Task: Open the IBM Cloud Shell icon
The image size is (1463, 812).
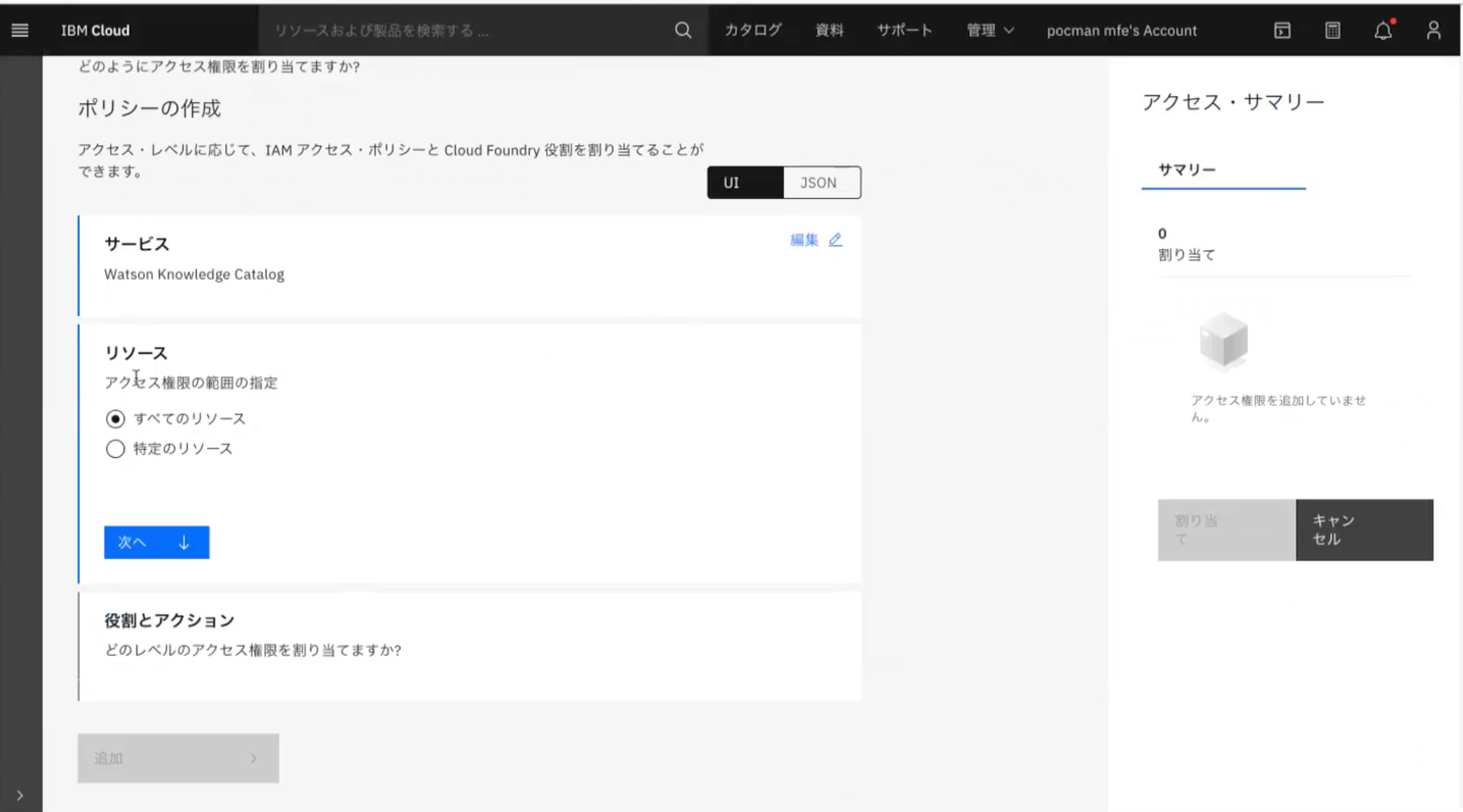Action: (1281, 30)
